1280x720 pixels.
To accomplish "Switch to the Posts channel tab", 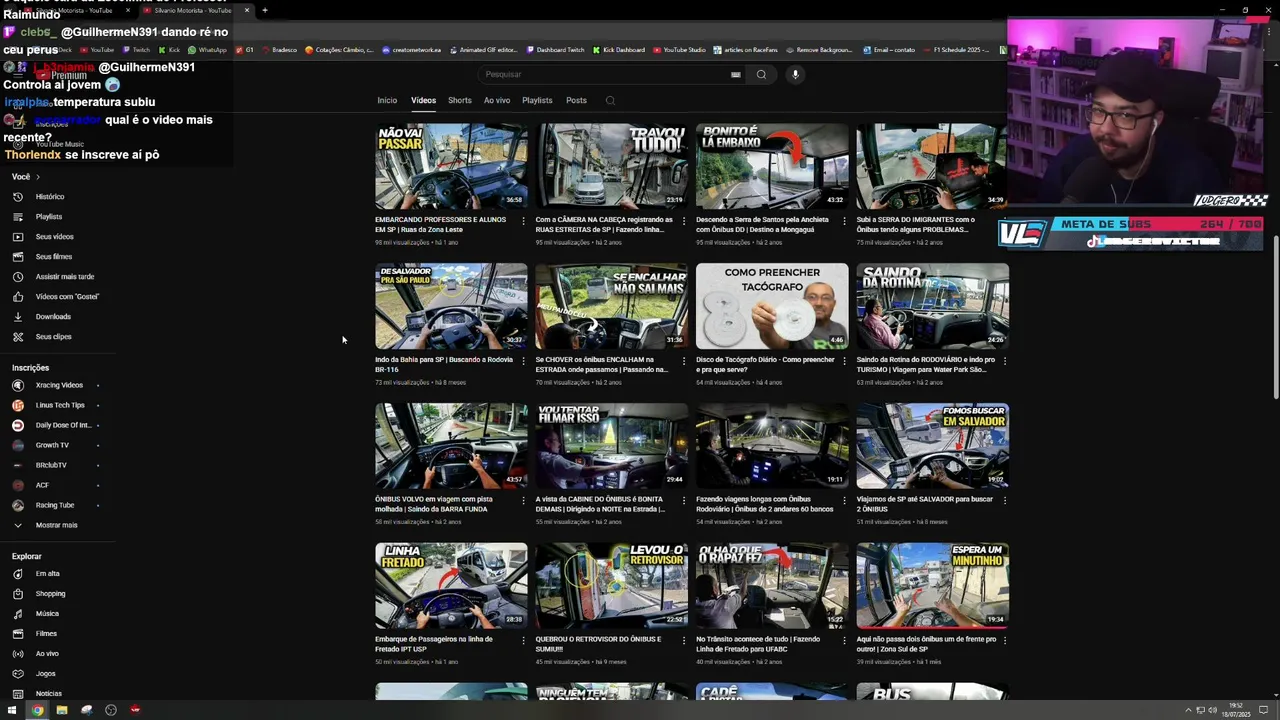I will (x=576, y=100).
